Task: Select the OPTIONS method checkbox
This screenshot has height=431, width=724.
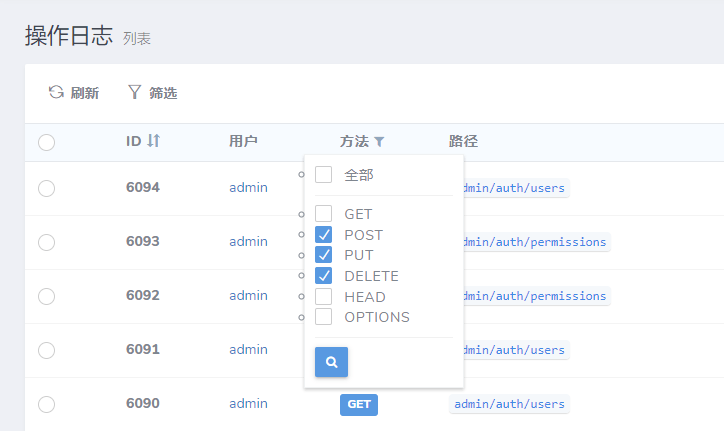Action: point(324,317)
